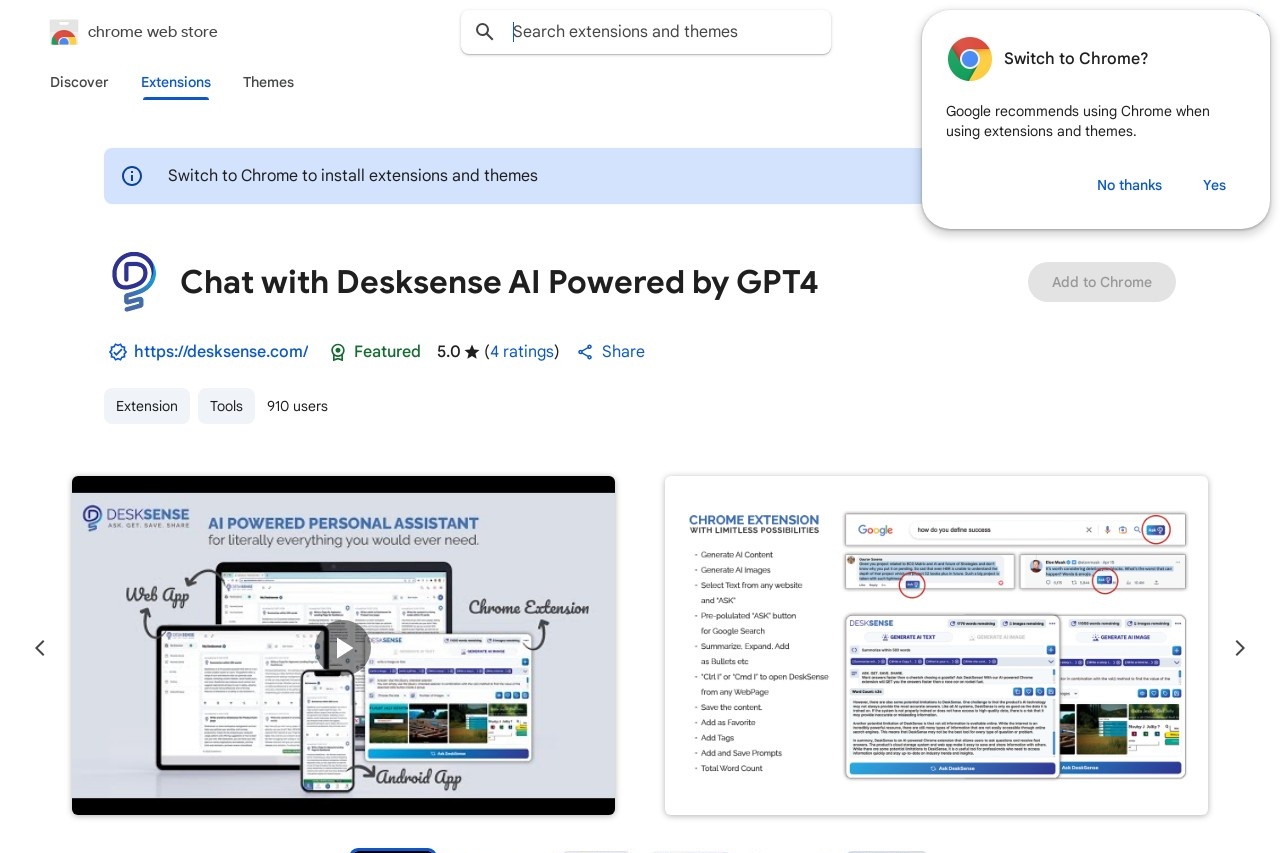Switch to the Themes tab
1280x853 pixels.
pyautogui.click(x=268, y=82)
